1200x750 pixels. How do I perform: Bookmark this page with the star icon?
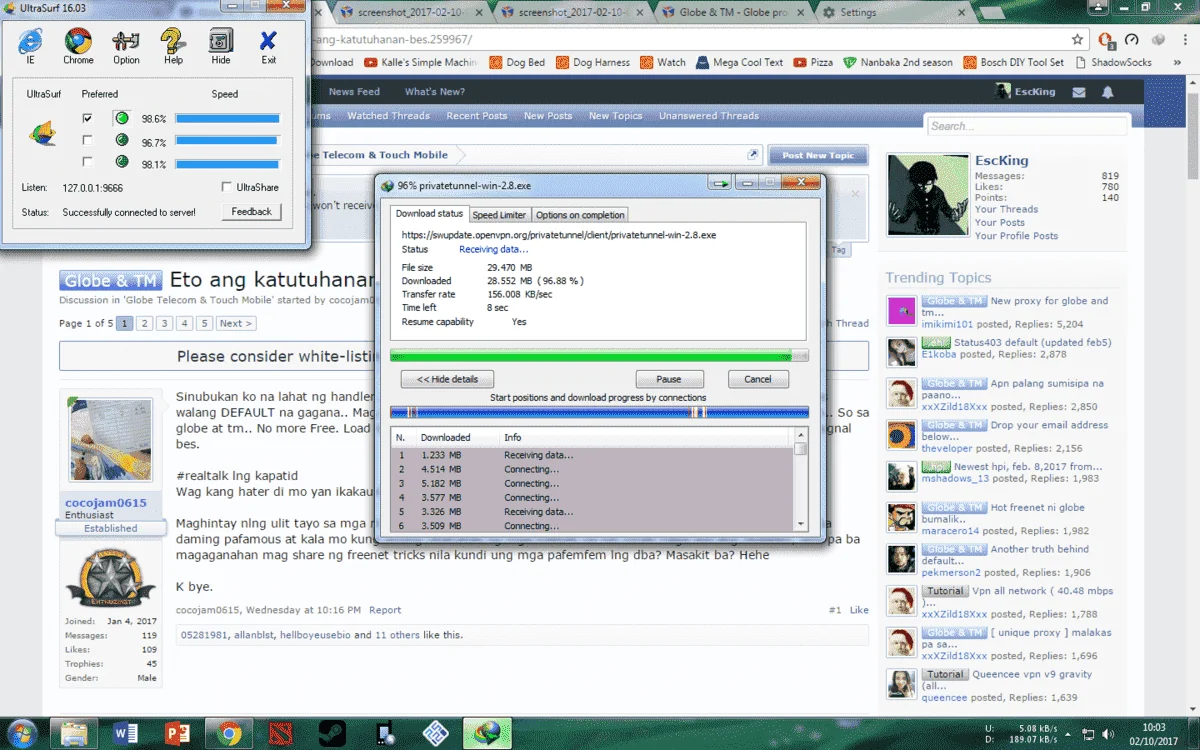pos(1077,40)
